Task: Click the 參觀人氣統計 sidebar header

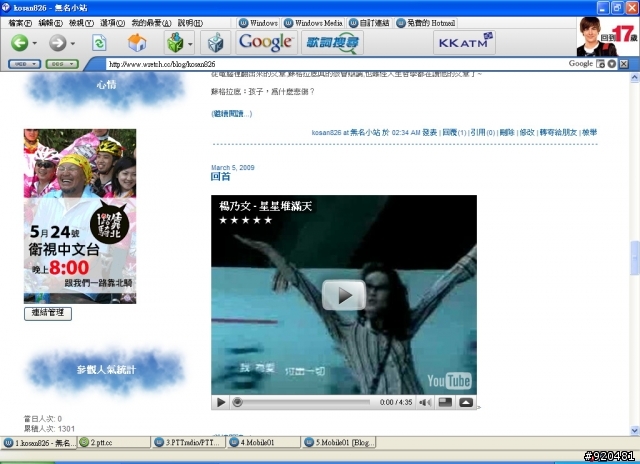Action: (105, 370)
